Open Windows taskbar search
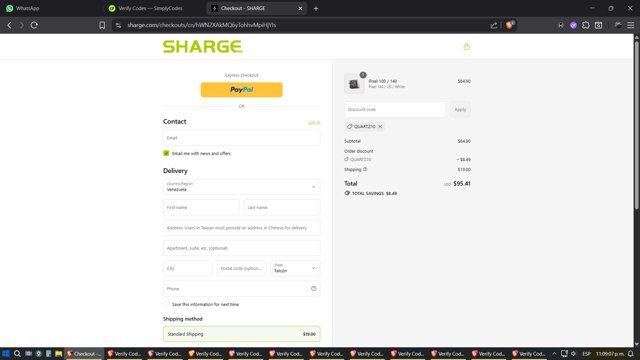 [17, 353]
